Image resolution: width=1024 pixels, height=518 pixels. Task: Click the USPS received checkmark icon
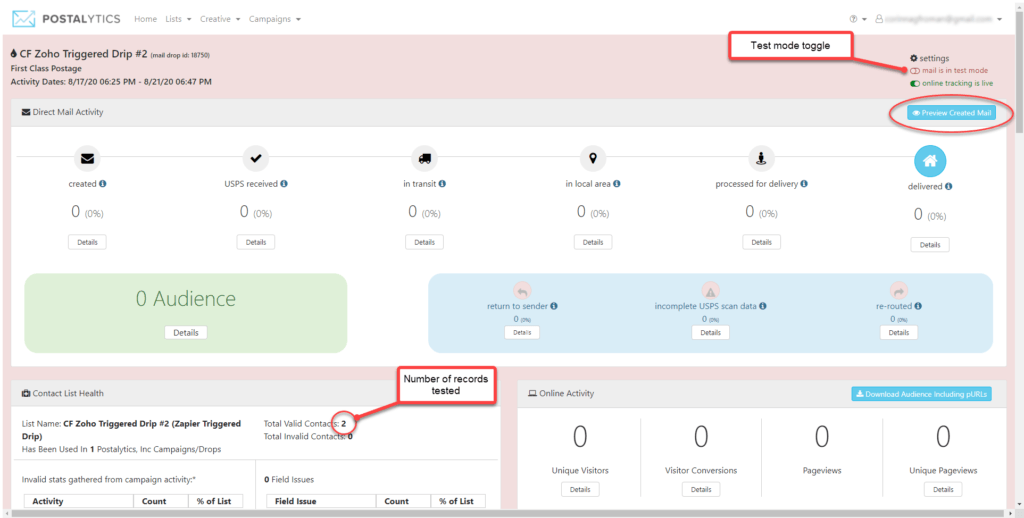point(255,158)
